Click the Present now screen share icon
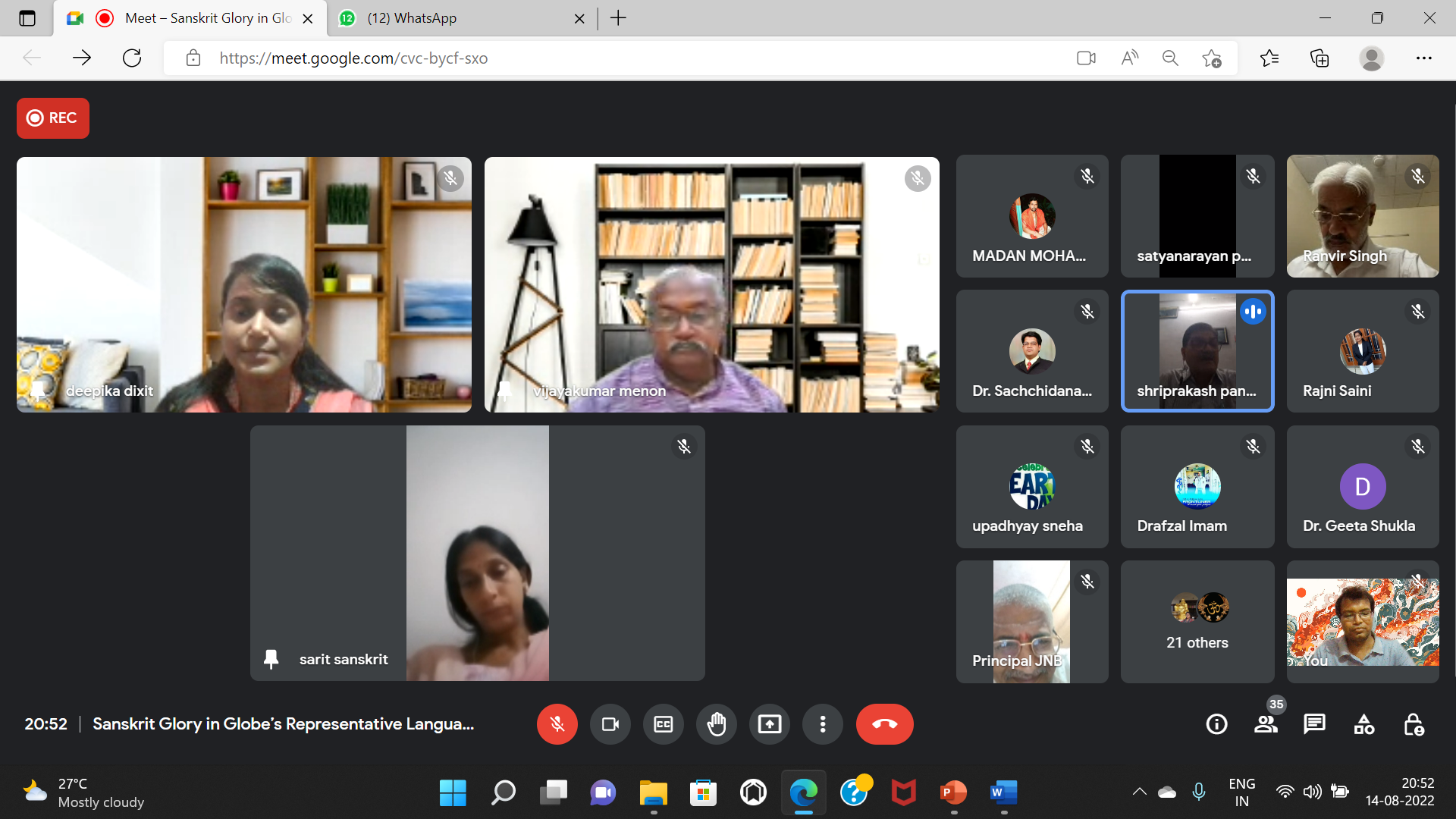This screenshot has width=1456, height=819. tap(769, 724)
